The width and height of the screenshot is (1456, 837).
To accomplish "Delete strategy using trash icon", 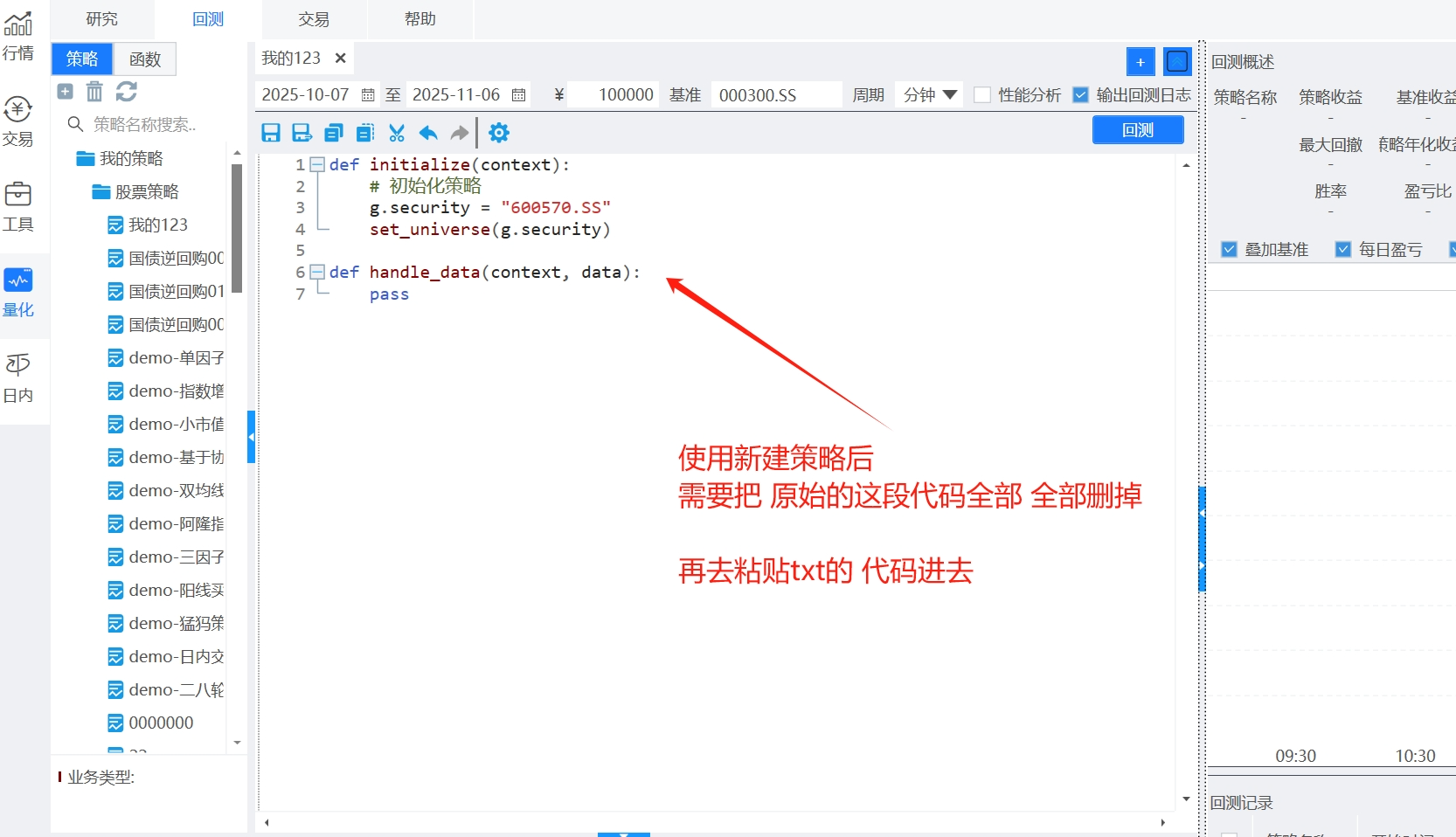I will coord(94,92).
